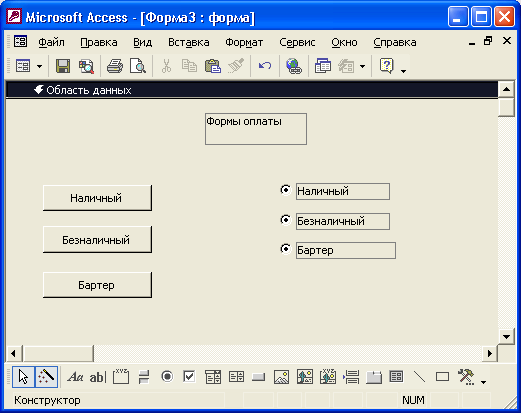Toggle the Control Wizards wand tool
Image resolution: width=521 pixels, height=413 pixels.
pos(46,377)
